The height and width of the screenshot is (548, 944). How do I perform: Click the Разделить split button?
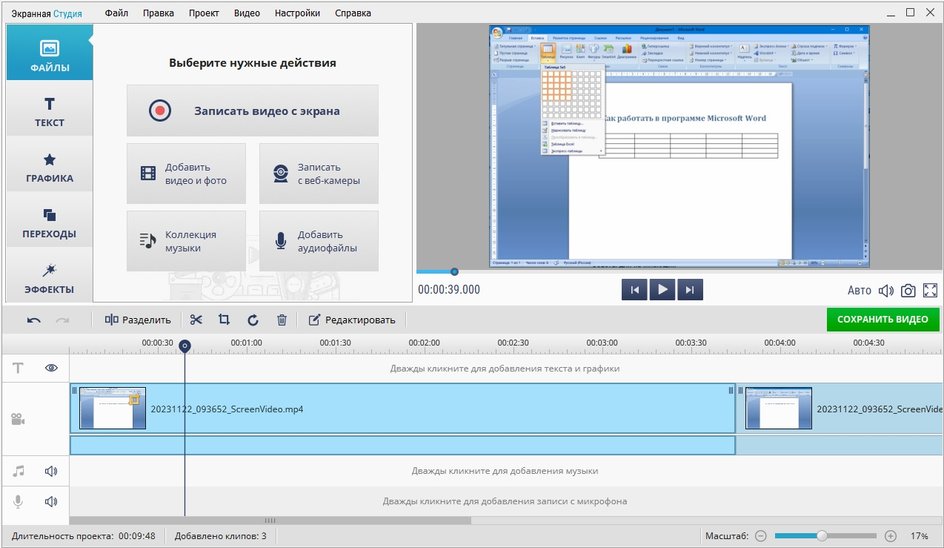[x=138, y=320]
